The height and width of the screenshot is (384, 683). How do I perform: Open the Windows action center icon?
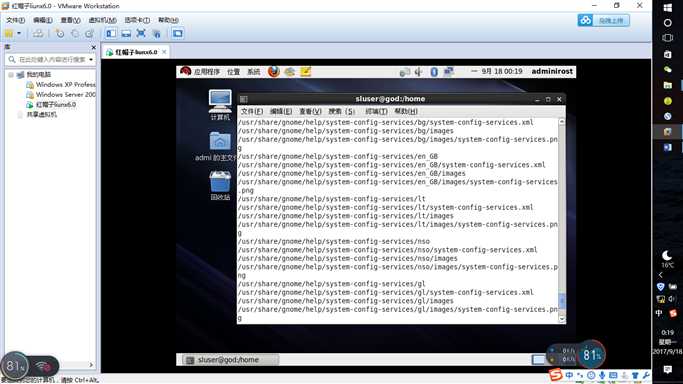coord(667,370)
